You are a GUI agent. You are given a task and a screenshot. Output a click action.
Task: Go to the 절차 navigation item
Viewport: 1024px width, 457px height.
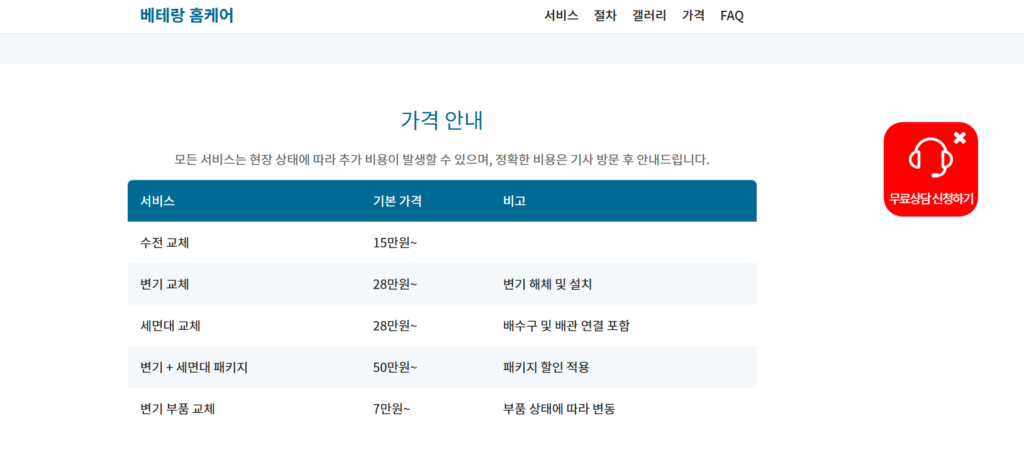(x=605, y=16)
